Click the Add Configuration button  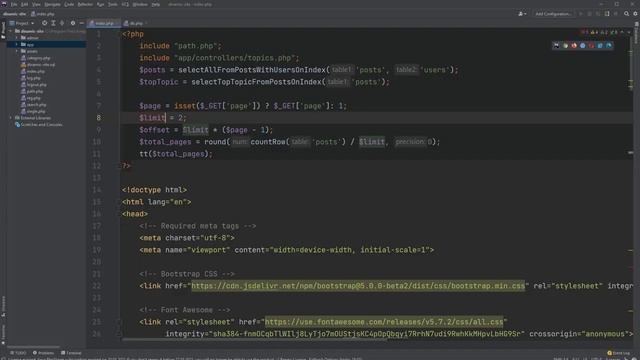pos(553,14)
